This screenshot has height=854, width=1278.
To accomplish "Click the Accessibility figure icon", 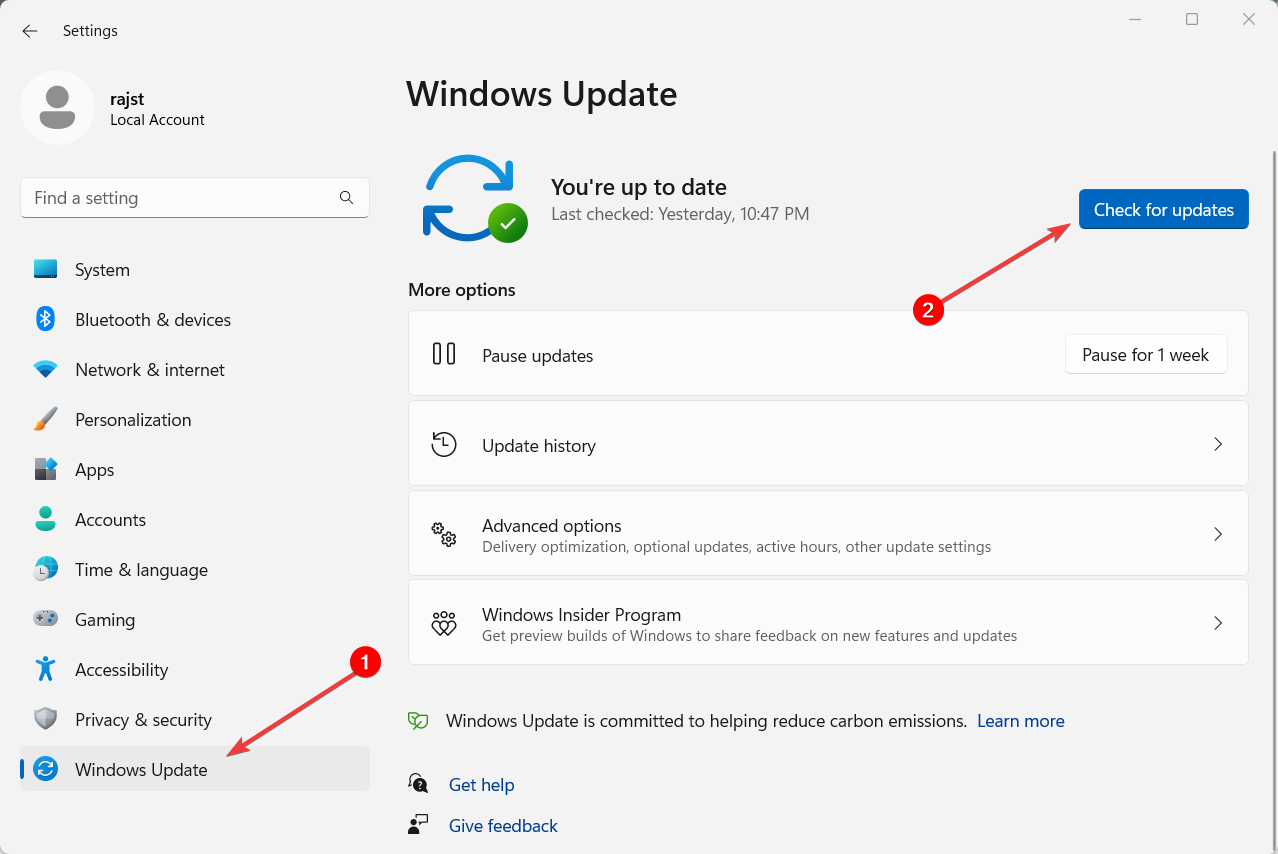I will [45, 669].
